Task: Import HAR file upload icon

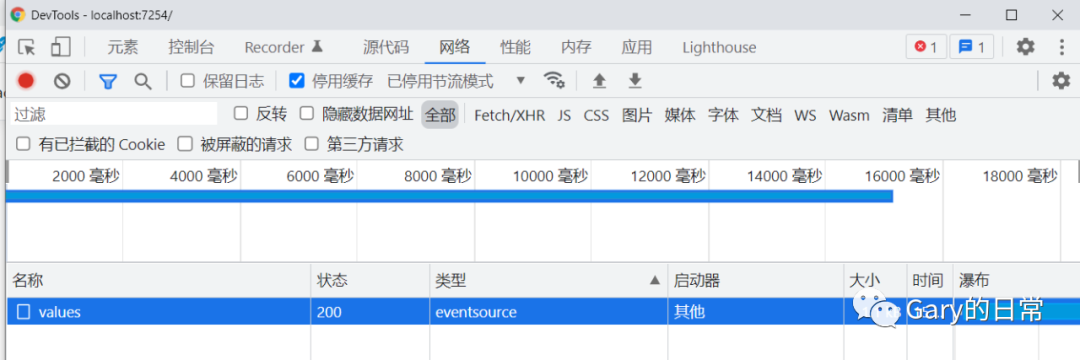Action: click(x=600, y=81)
